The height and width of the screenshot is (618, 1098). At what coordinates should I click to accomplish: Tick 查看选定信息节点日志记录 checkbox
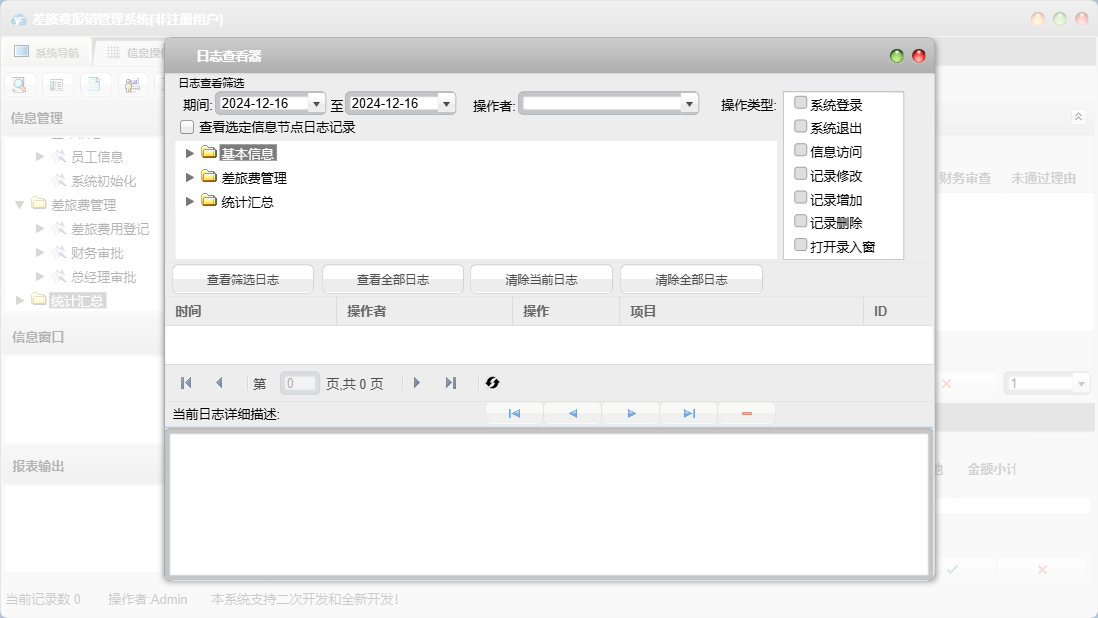coord(187,127)
